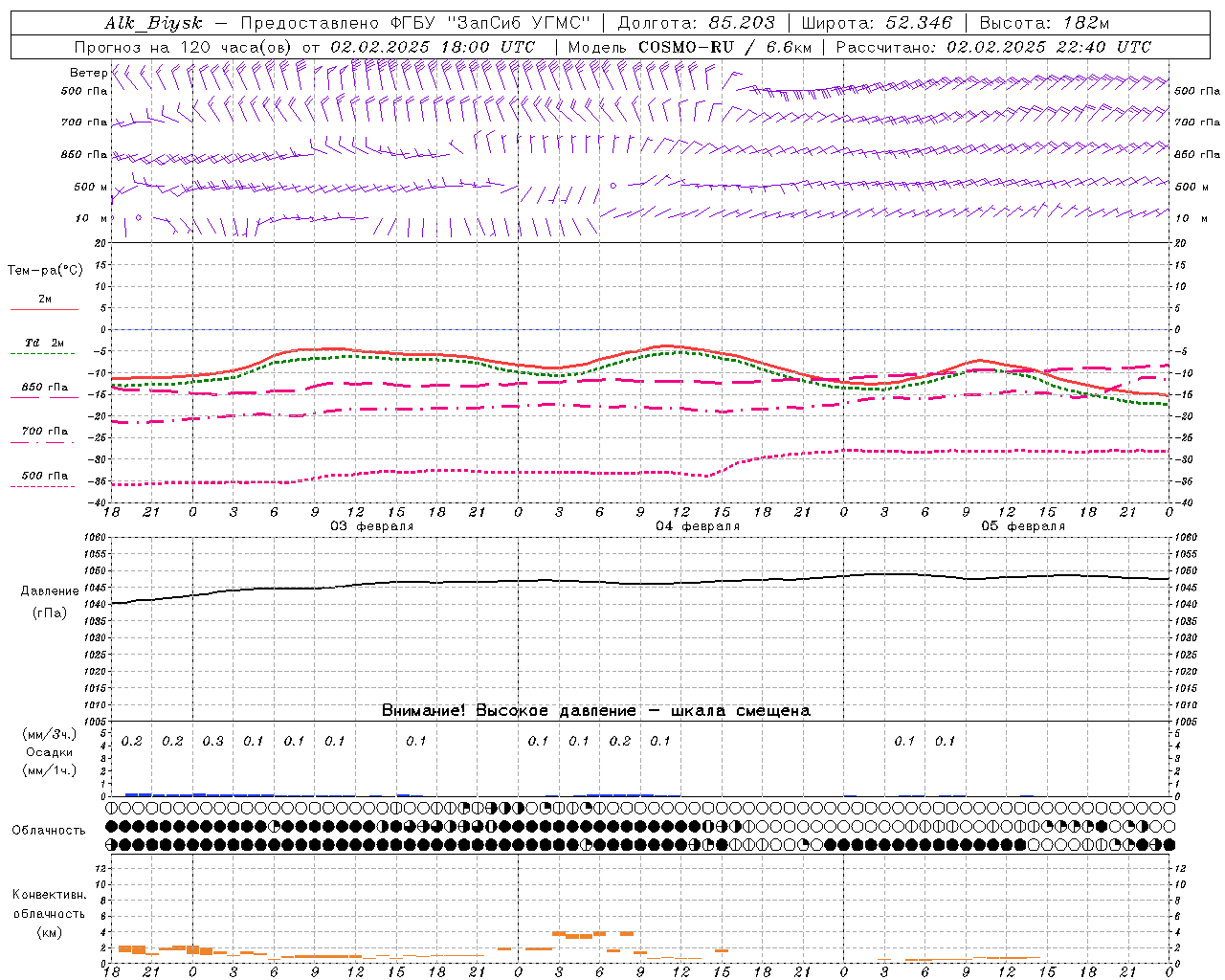Click the "0.3" precipitation value
Image resolution: width=1225 pixels, height=980 pixels.
[213, 742]
